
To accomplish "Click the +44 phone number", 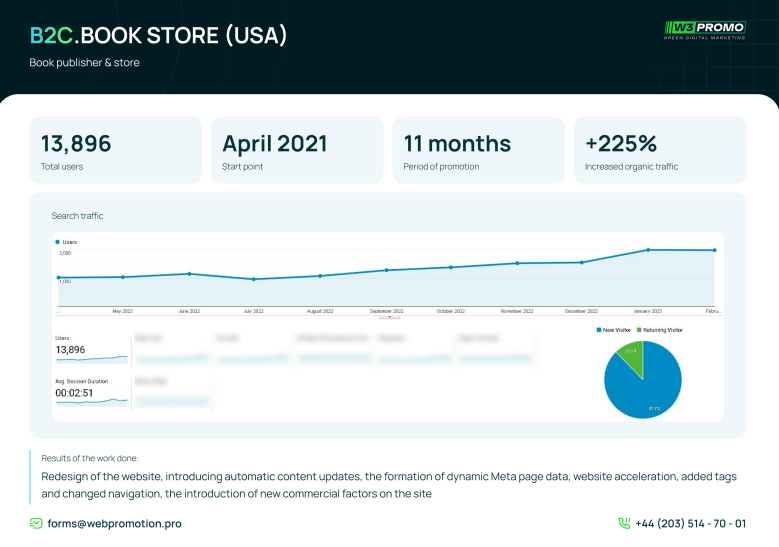I will coord(690,523).
